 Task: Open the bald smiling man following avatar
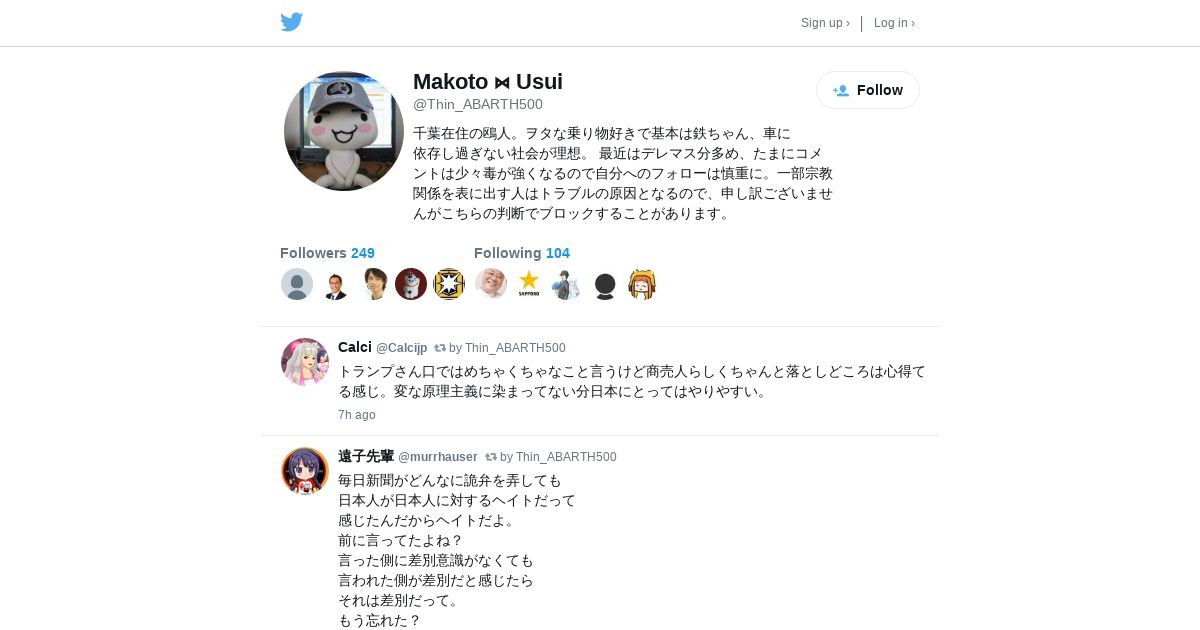tap(491, 284)
